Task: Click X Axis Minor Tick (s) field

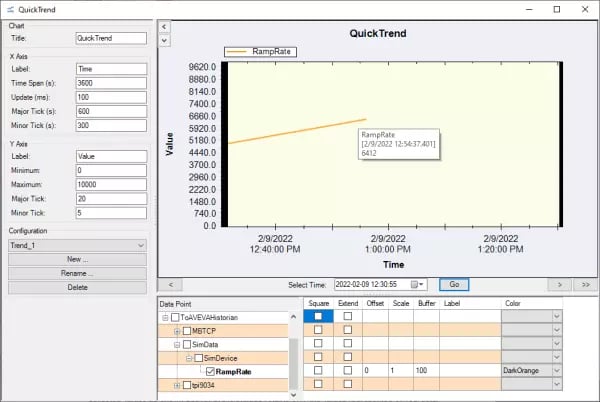Action: [x=111, y=125]
